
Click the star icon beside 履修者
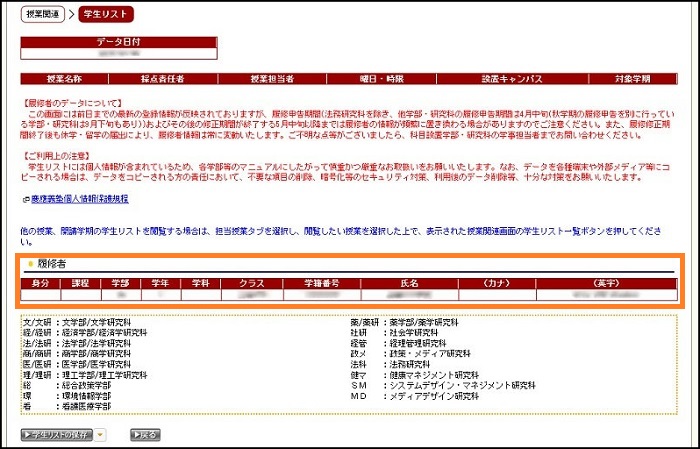pyautogui.click(x=30, y=264)
